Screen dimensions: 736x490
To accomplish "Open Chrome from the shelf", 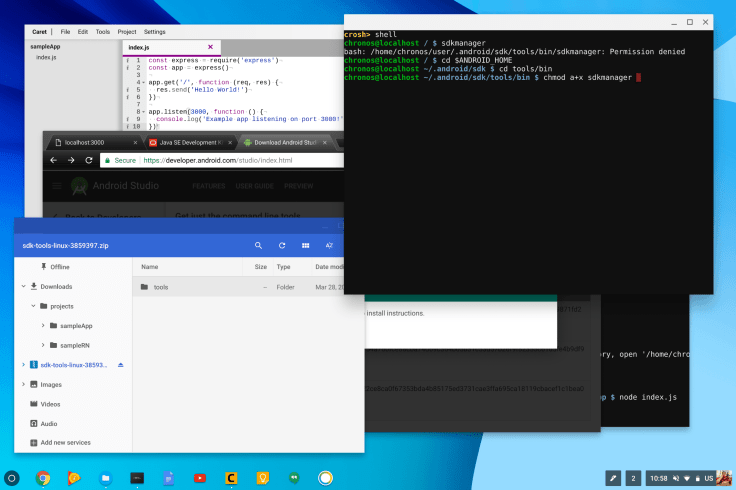I will coord(43,477).
